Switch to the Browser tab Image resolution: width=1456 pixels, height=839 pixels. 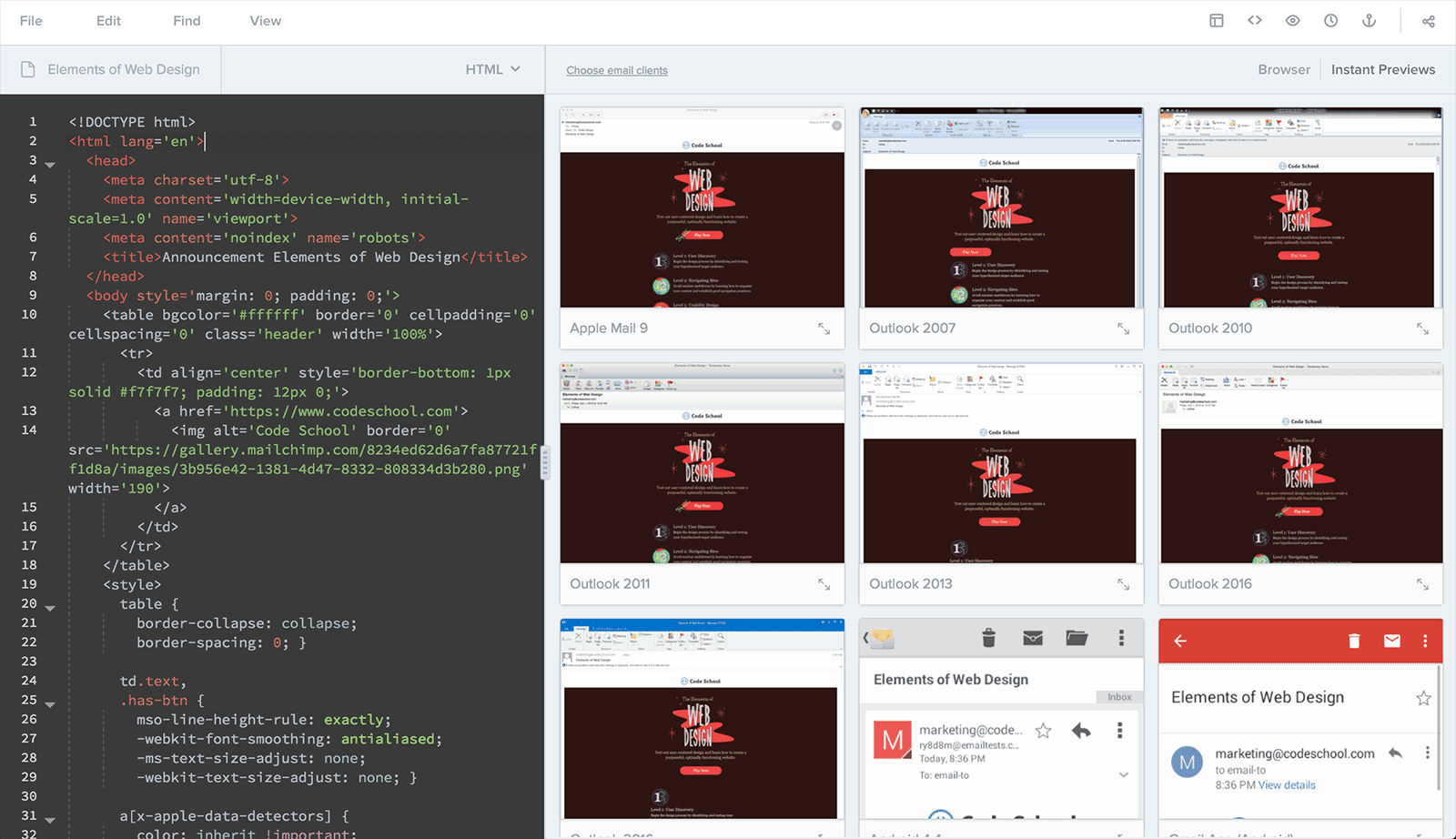(1283, 69)
